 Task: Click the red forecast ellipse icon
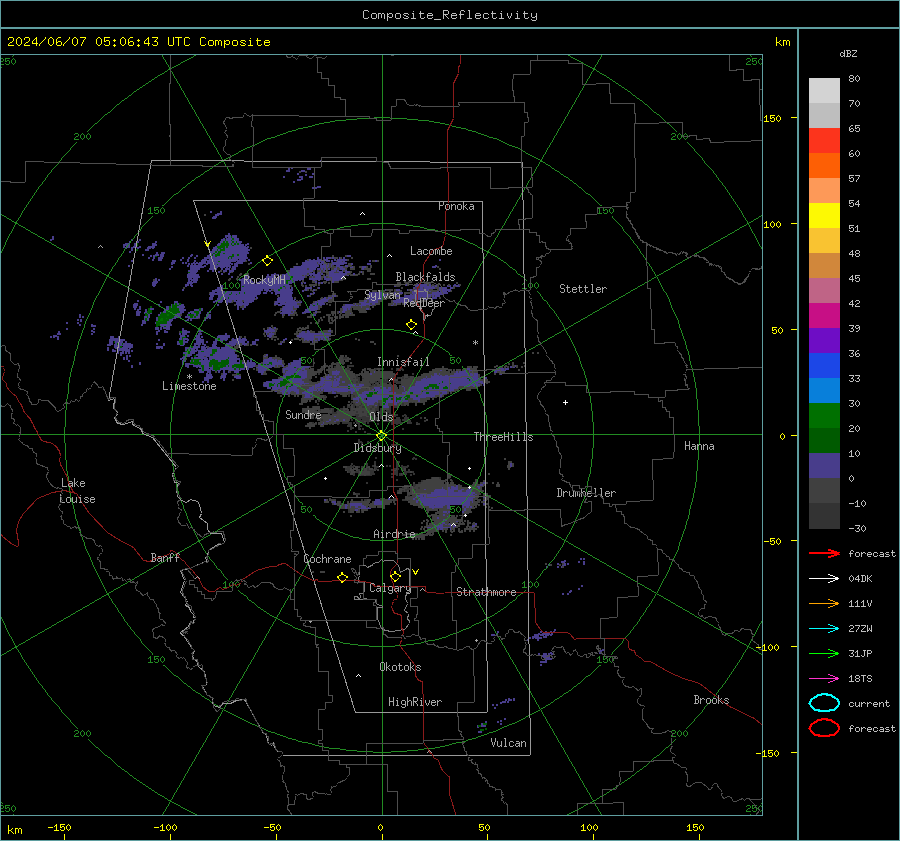824,728
